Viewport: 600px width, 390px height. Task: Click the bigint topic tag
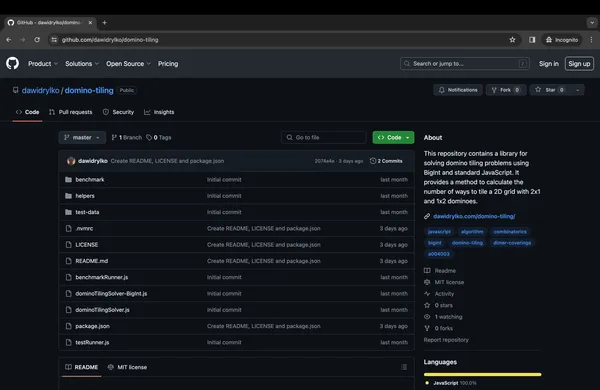[434, 243]
